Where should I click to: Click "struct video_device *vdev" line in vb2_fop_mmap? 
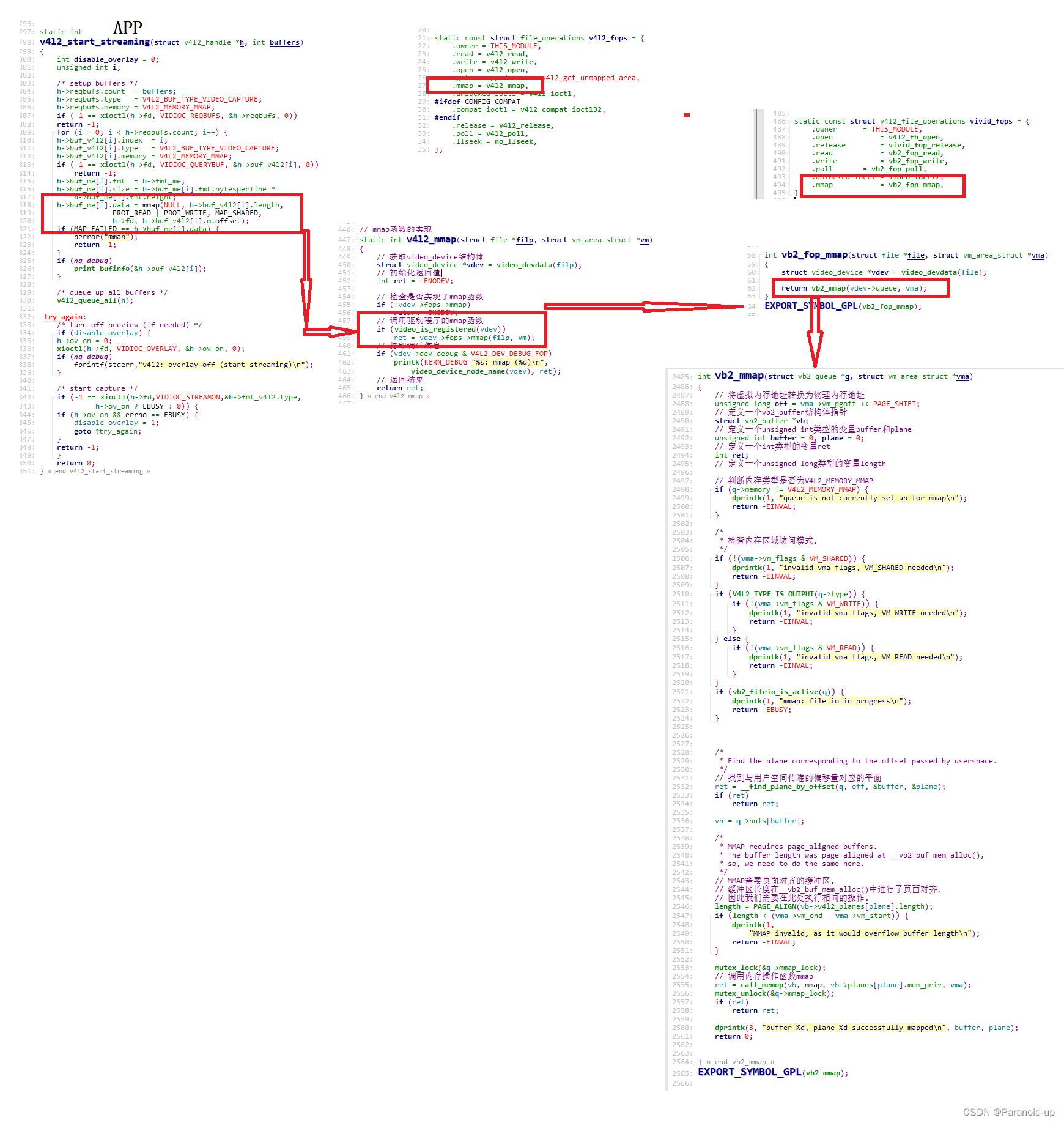point(884,272)
